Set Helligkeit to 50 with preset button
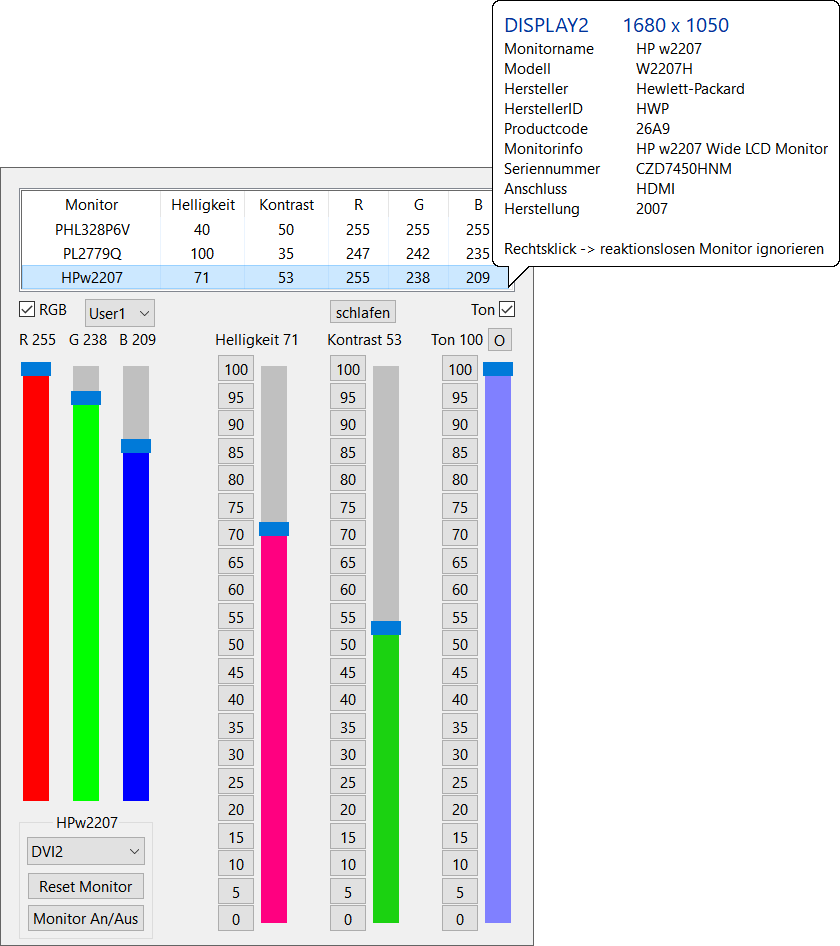This screenshot has width=840, height=946. point(236,644)
